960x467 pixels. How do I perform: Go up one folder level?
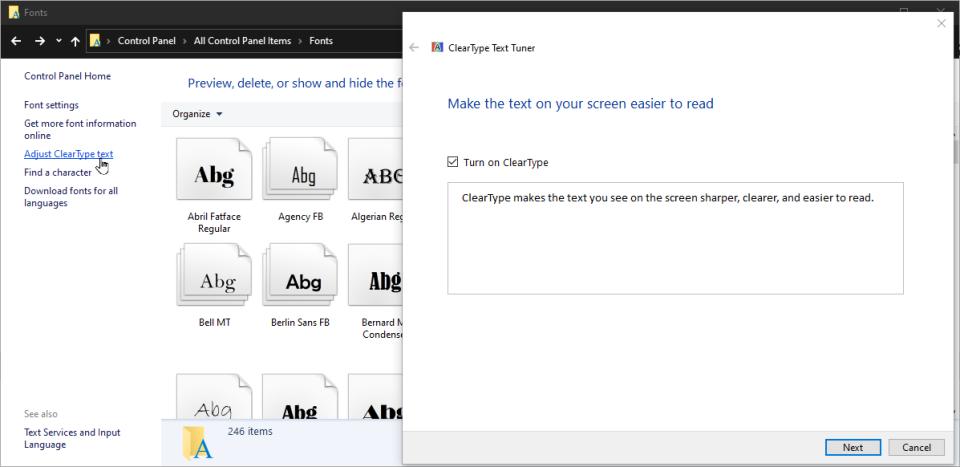(x=75, y=41)
